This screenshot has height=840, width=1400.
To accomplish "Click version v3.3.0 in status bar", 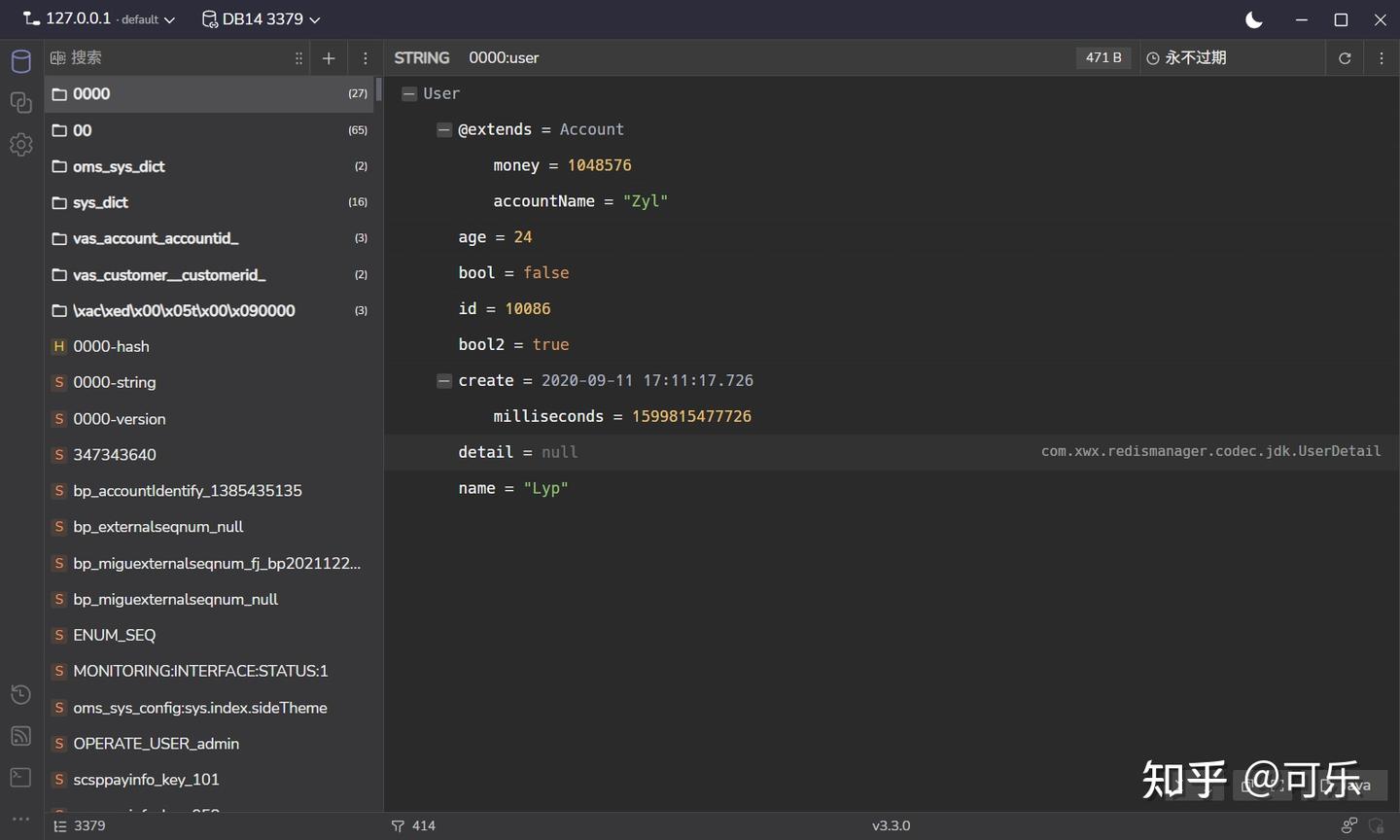I will click(x=891, y=825).
